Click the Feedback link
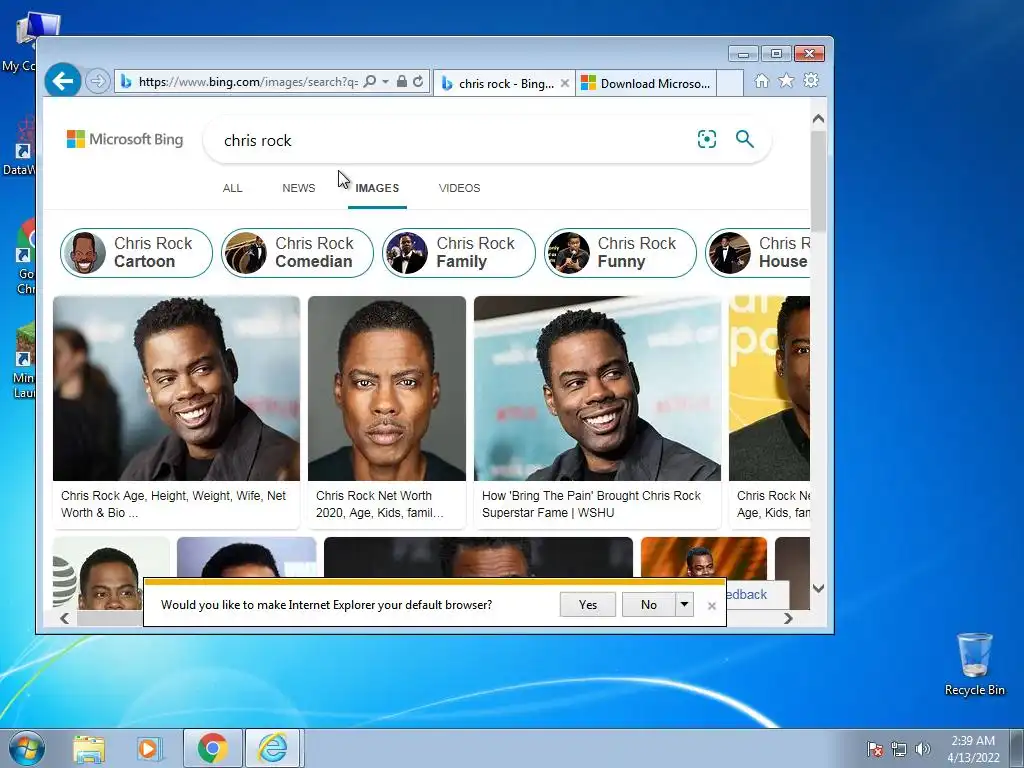Viewport: 1024px width, 768px height. click(746, 594)
